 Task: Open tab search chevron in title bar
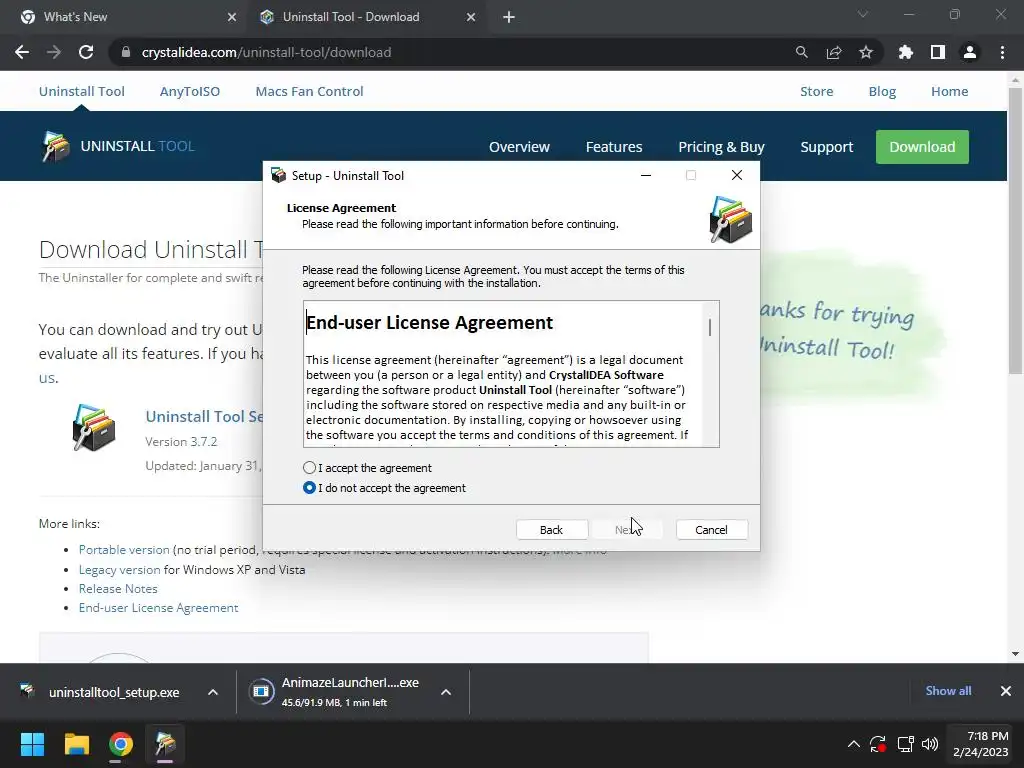863,14
